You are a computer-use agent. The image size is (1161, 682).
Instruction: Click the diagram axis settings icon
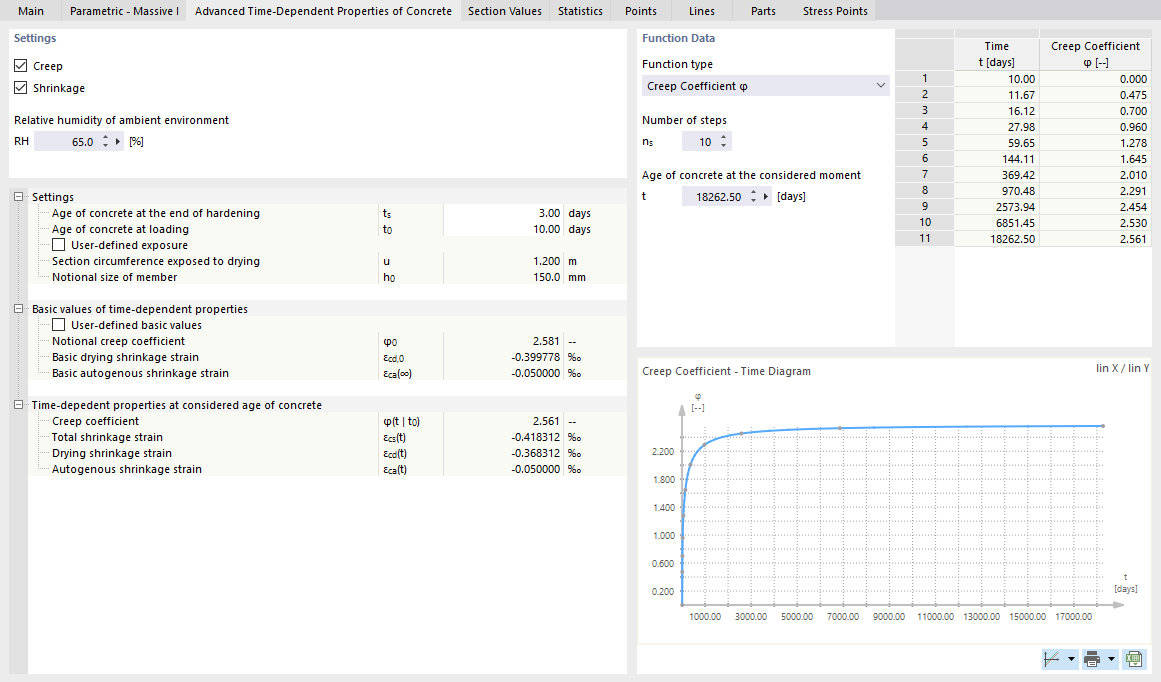point(1051,658)
